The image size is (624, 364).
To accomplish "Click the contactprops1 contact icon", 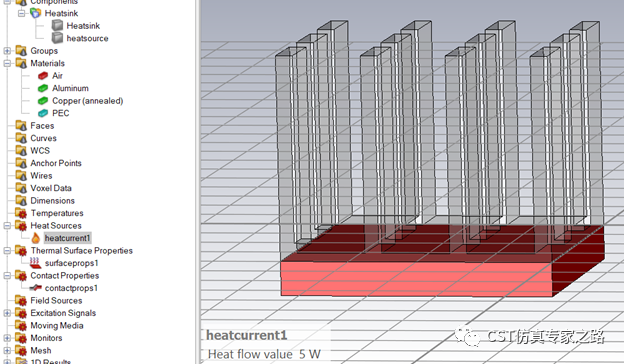I will 35,288.
